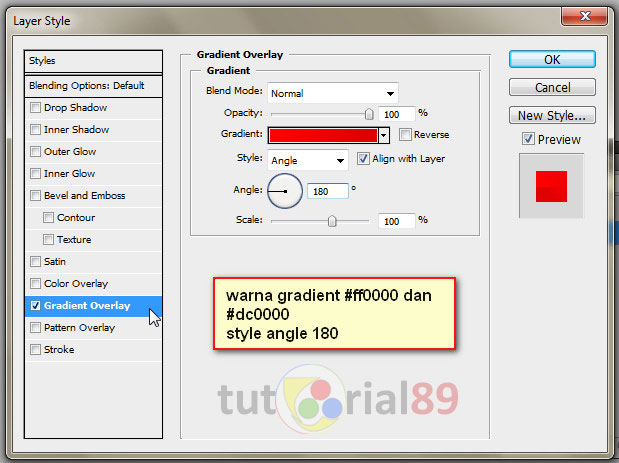Screen dimensions: 619x463
Task: Click the Cancel button
Action: click(552, 87)
